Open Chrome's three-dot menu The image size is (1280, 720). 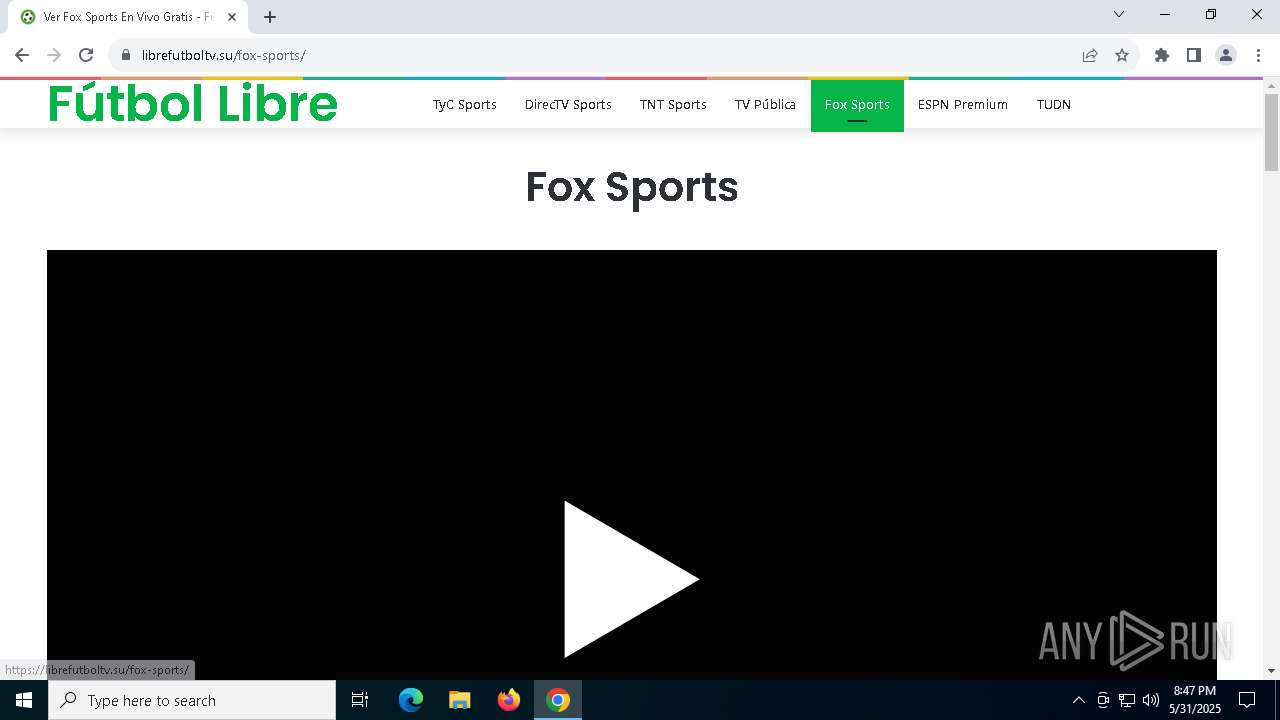(x=1258, y=55)
